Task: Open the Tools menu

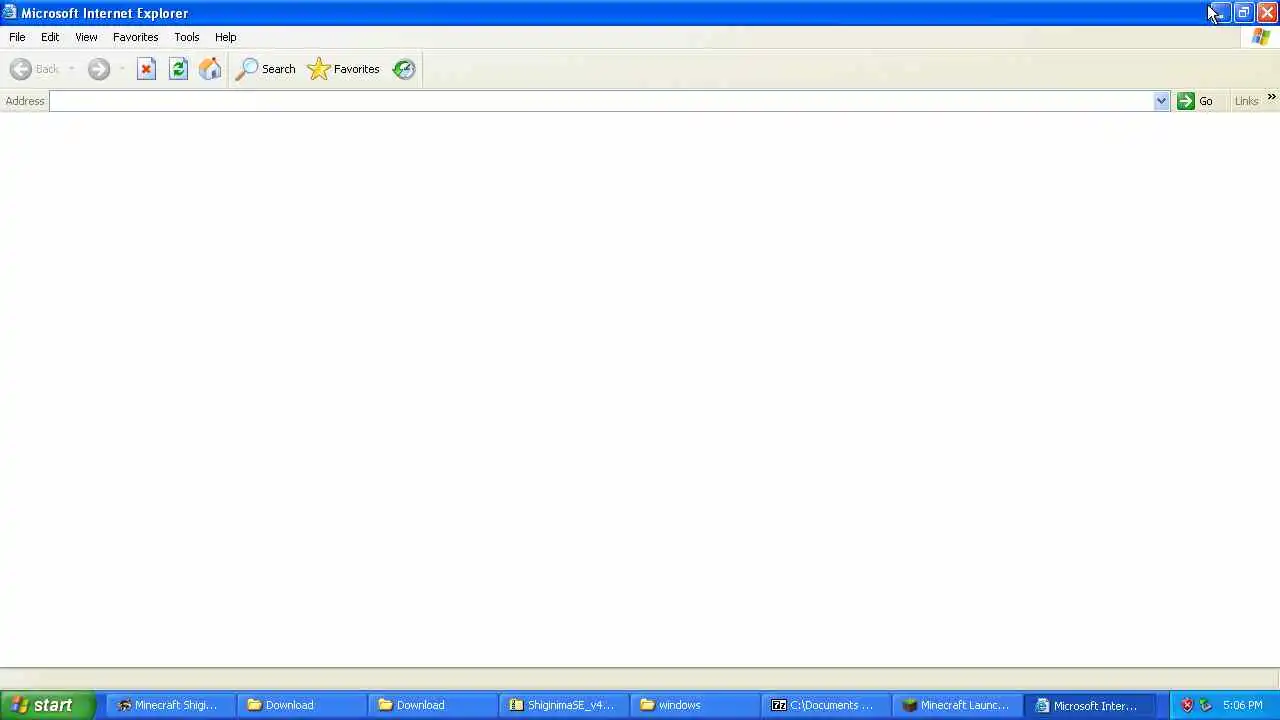Action: [186, 37]
